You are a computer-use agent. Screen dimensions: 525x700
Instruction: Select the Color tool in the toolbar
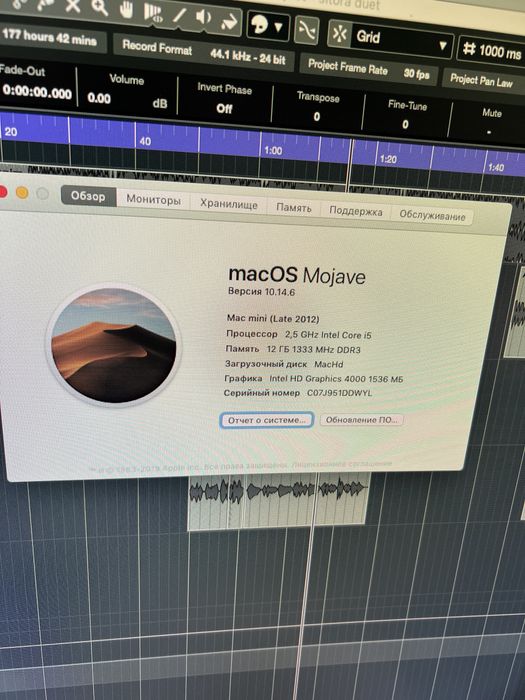coord(229,21)
